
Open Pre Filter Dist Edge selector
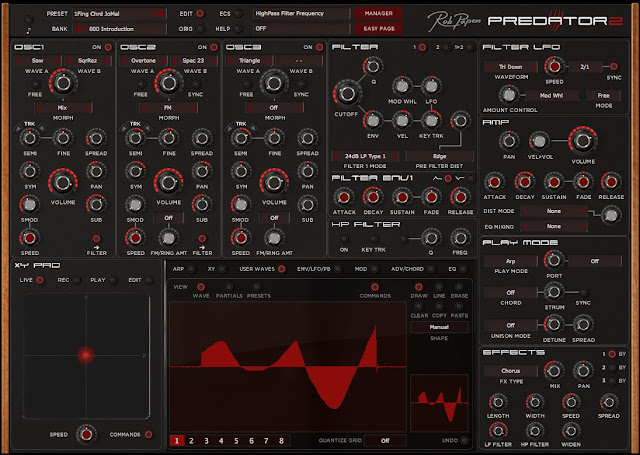tap(440, 156)
